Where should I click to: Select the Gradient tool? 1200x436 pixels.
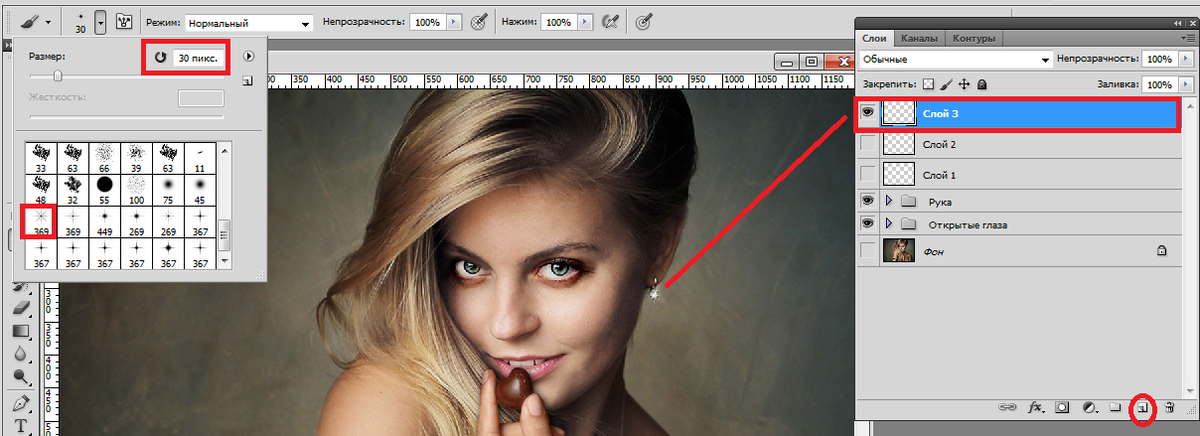pos(21,331)
